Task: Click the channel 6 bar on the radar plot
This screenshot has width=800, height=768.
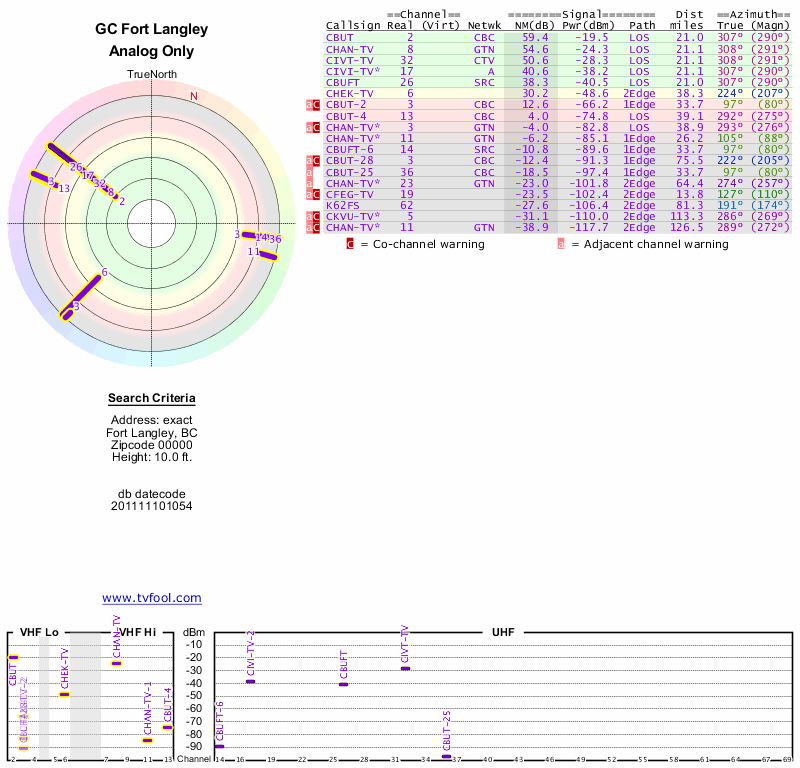Action: click(83, 294)
